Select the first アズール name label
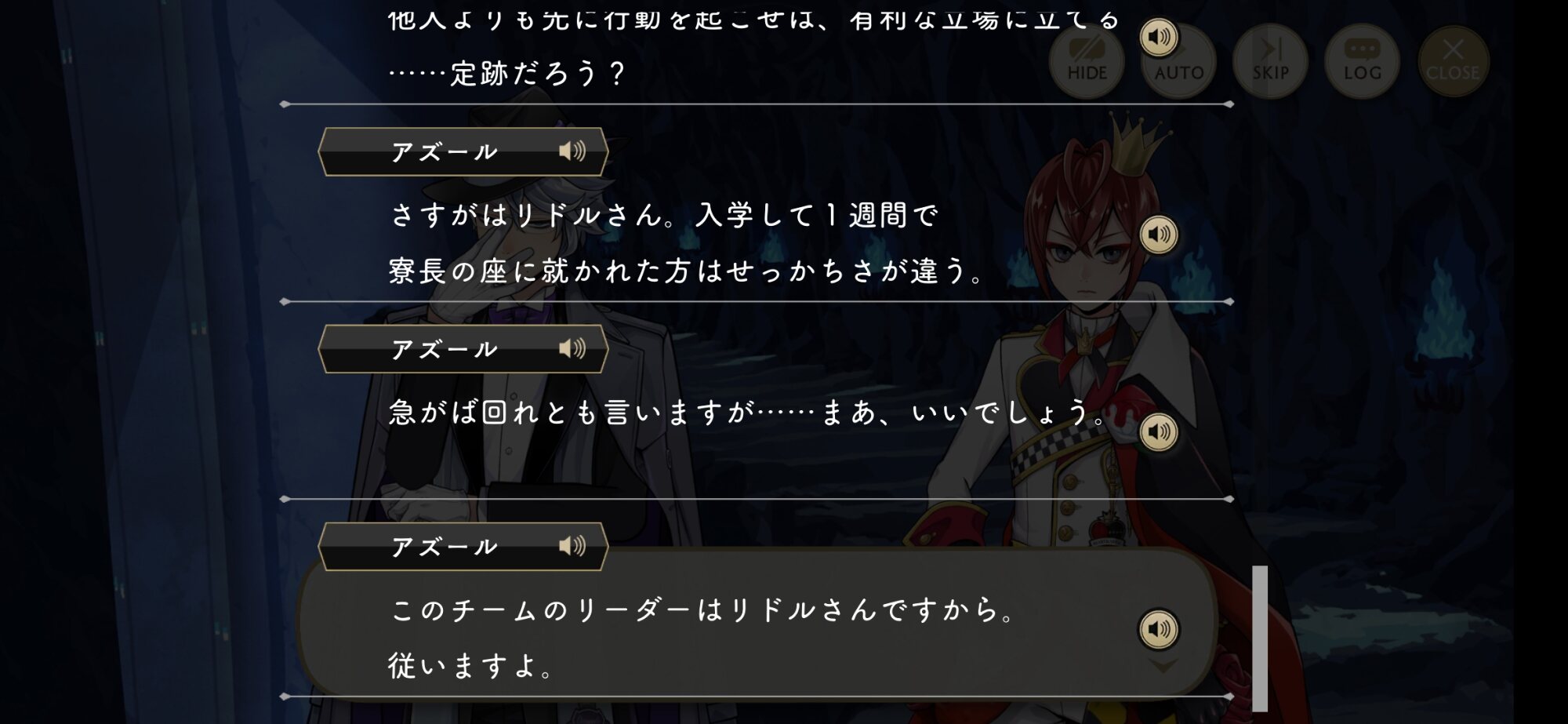The image size is (1568, 724). [x=445, y=151]
